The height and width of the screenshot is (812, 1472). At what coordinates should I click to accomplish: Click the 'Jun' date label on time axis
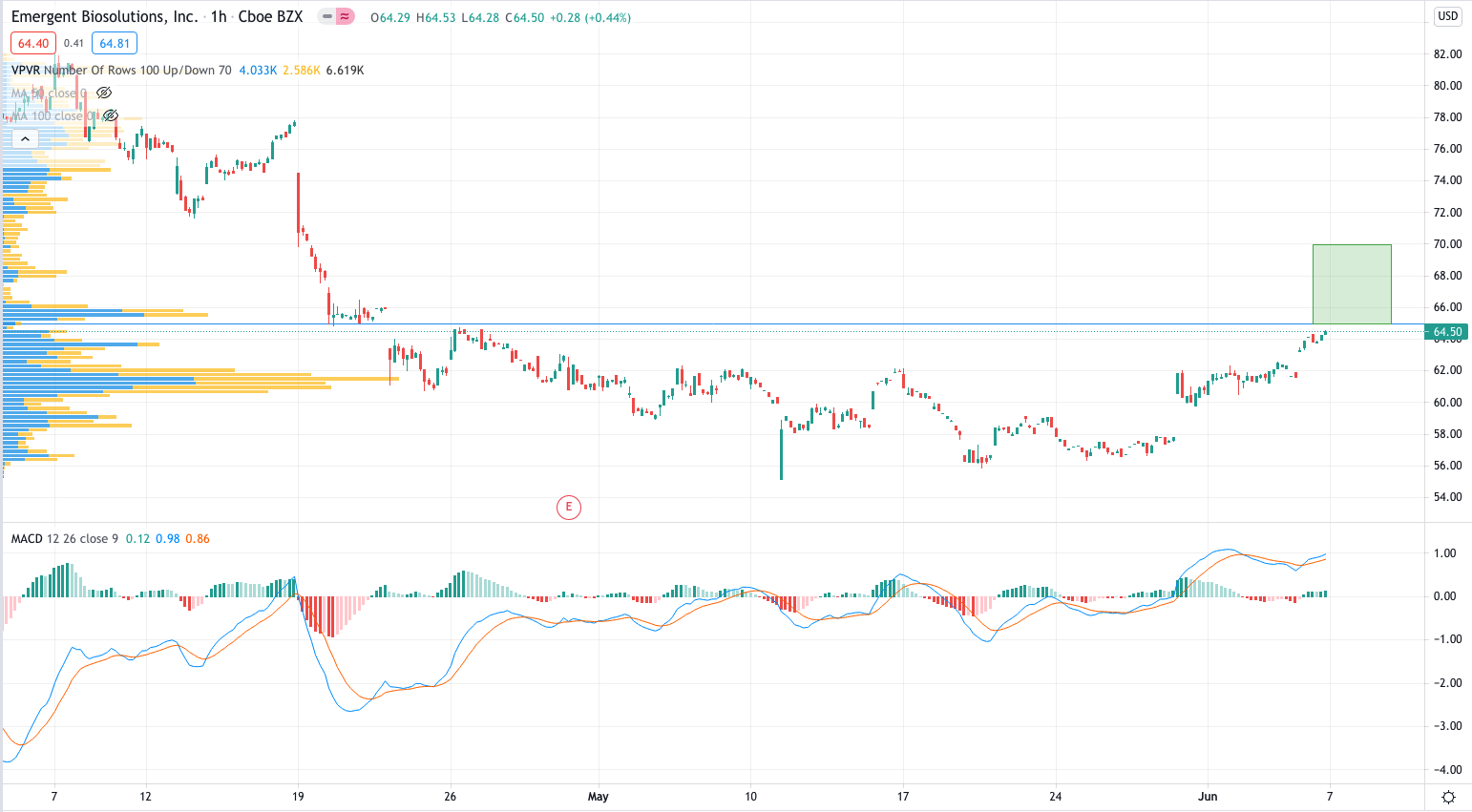[x=1208, y=796]
